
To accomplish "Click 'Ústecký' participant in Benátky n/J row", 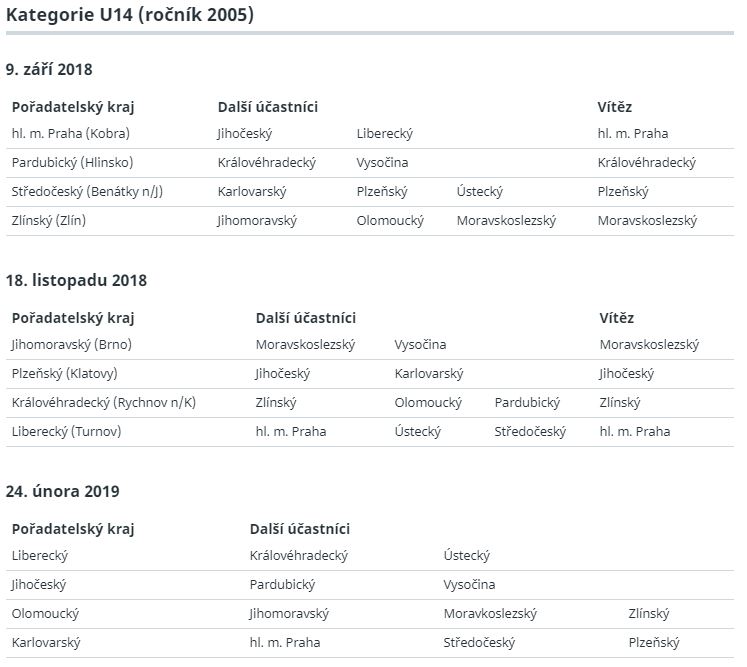I will 480,192.
